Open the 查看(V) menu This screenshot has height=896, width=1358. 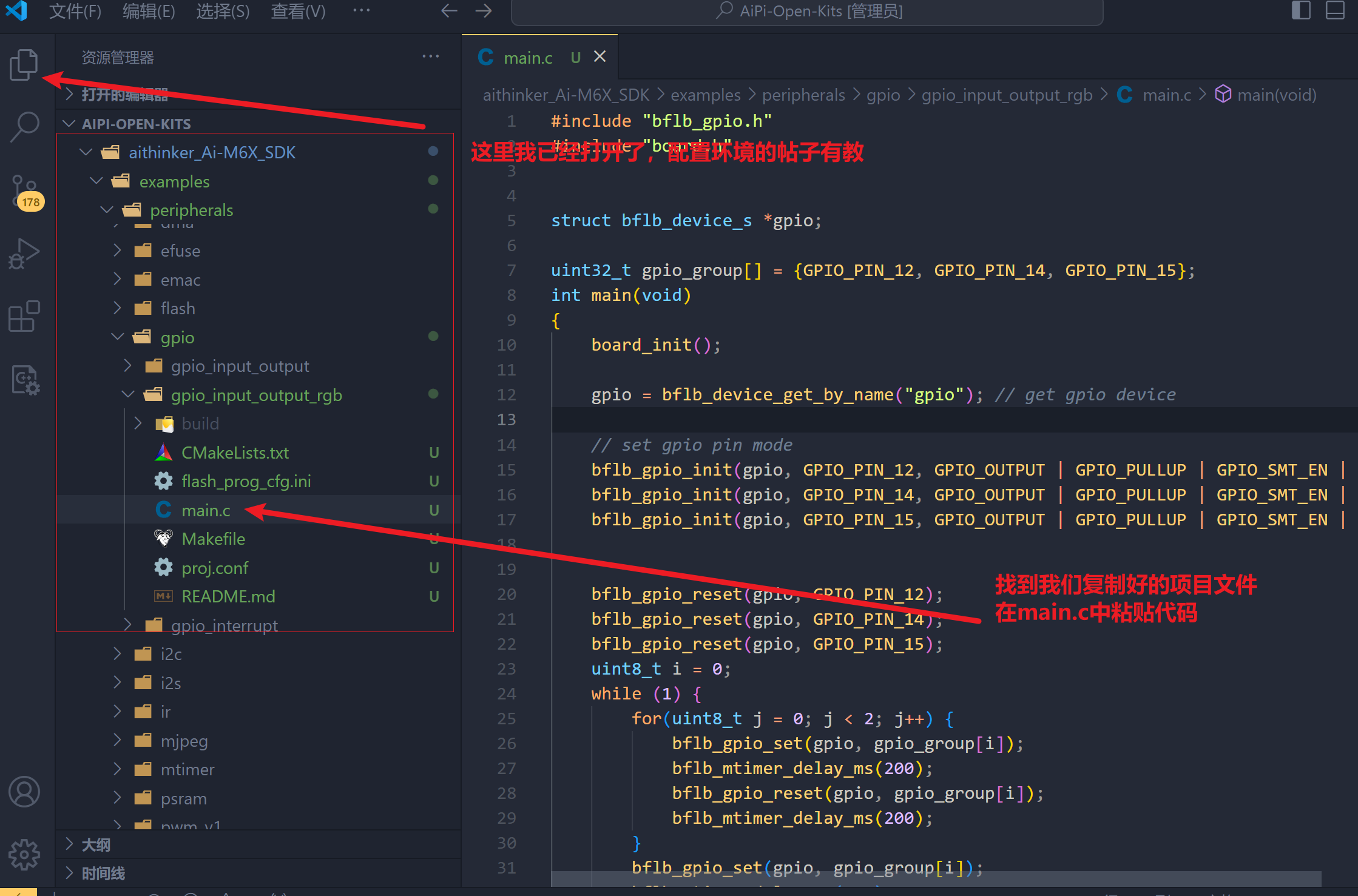point(298,11)
